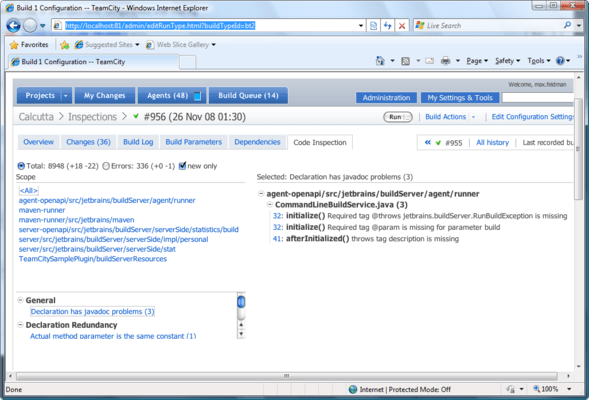
Task: Navigate to Calcutta project breadcrumb
Action: point(36,117)
